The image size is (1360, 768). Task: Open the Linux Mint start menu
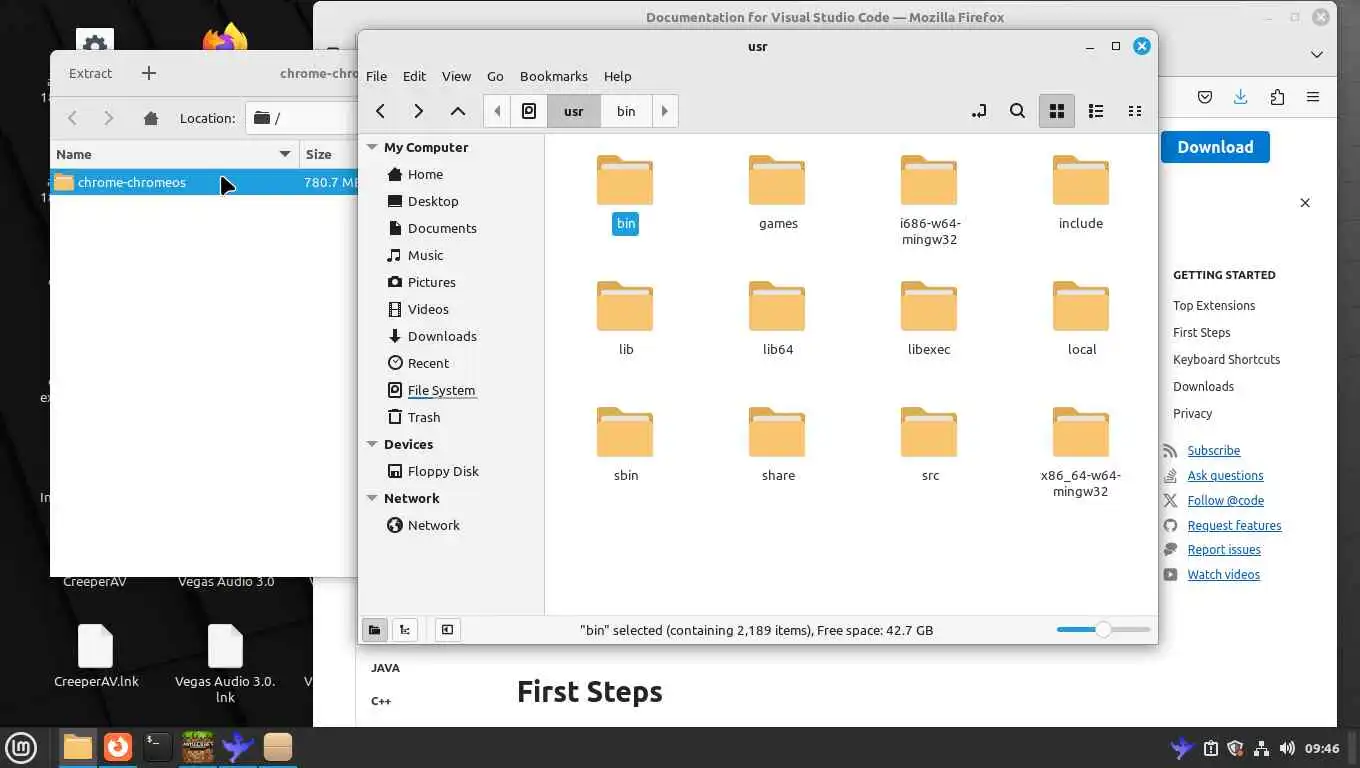click(x=21, y=747)
